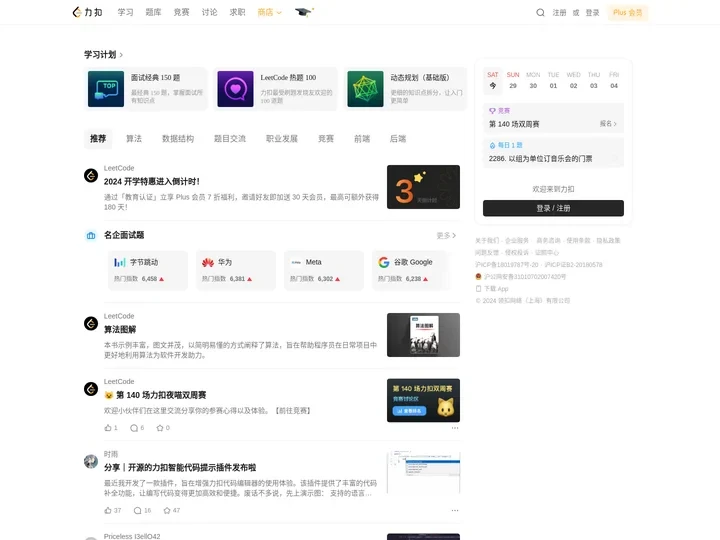Open daily problem 2286. 以组为单位订音乐会的门票
The width and height of the screenshot is (720, 540).
540,159
